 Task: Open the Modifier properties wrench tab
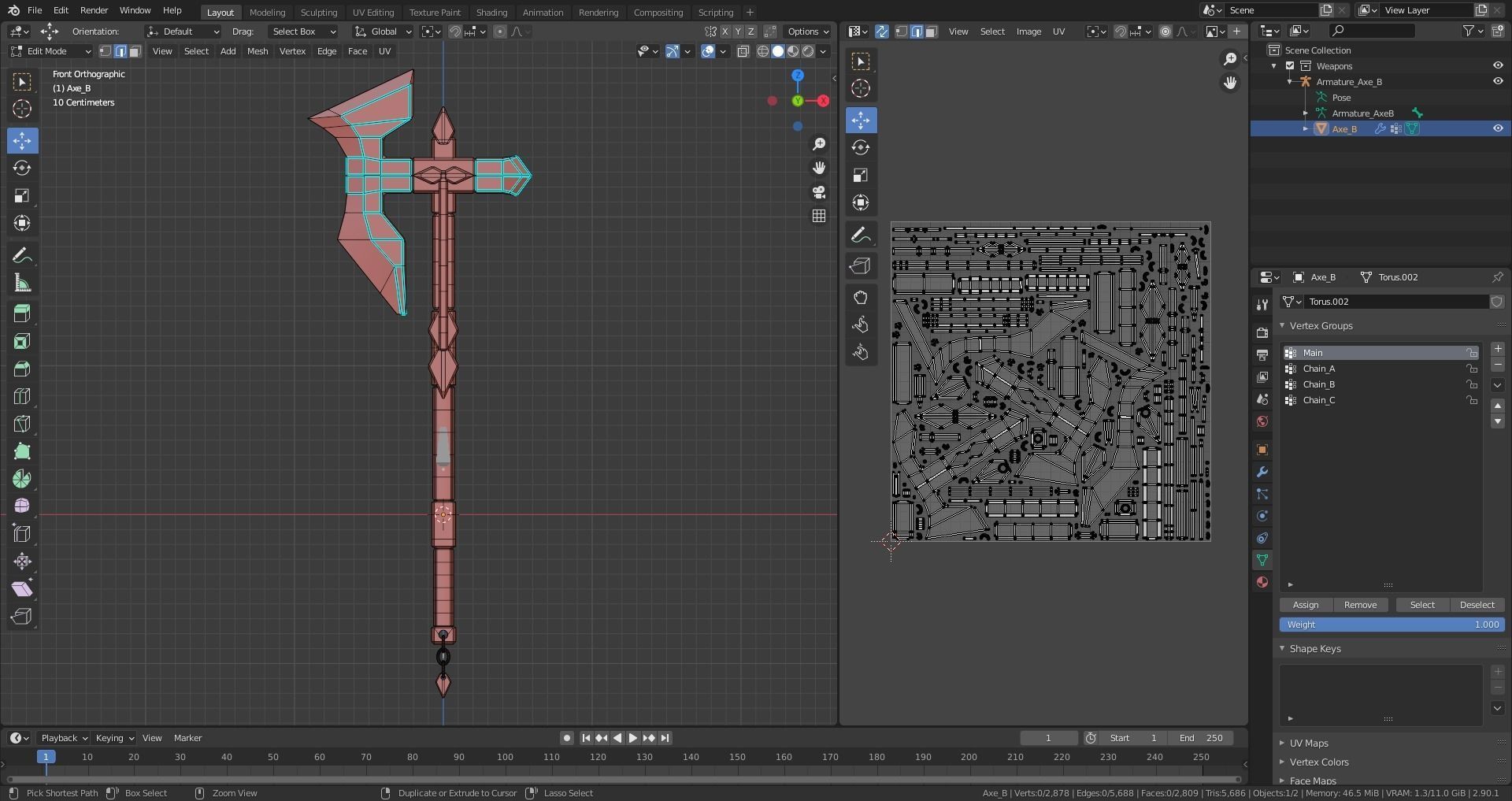(x=1262, y=472)
